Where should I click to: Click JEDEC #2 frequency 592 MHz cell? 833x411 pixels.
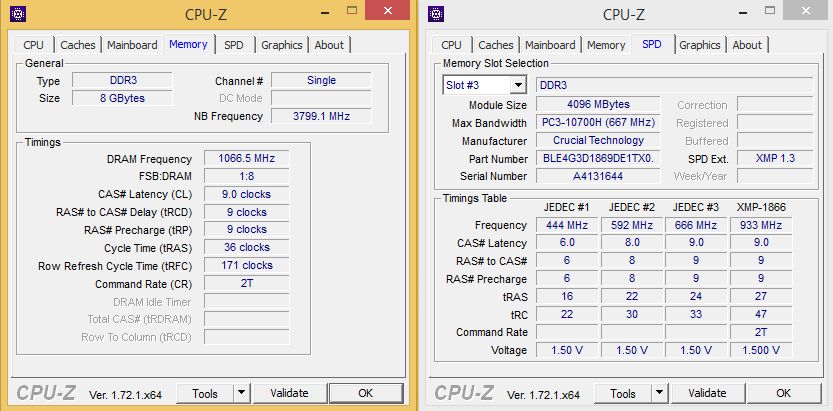pyautogui.click(x=632, y=225)
